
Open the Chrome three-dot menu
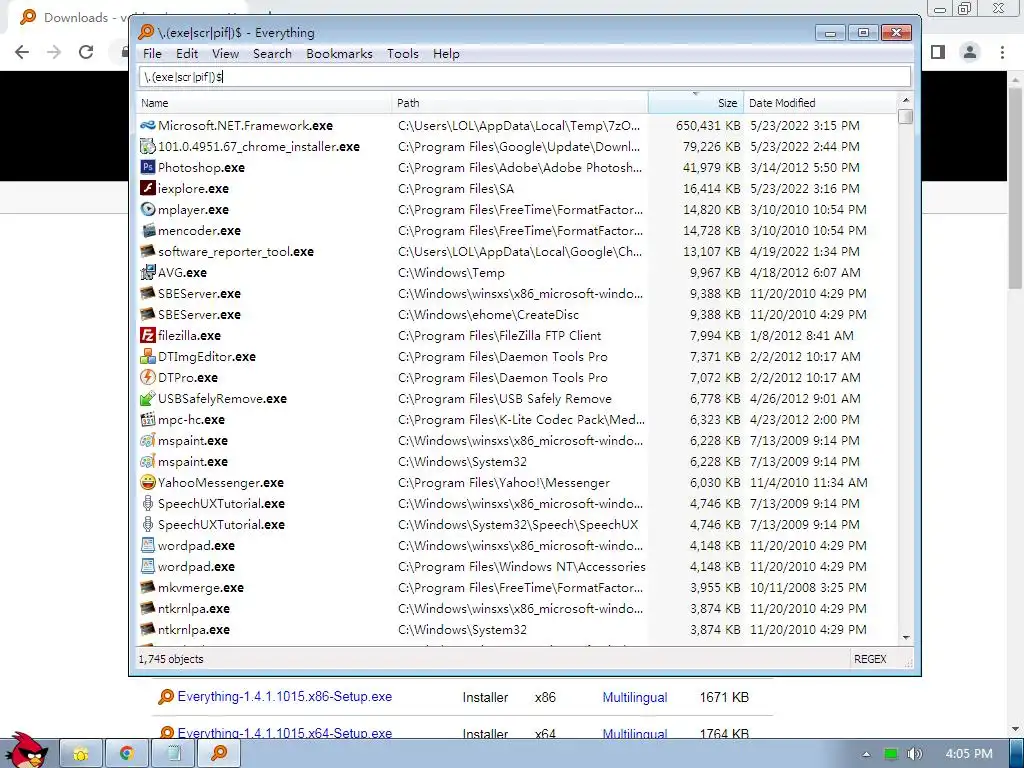(x=1002, y=52)
